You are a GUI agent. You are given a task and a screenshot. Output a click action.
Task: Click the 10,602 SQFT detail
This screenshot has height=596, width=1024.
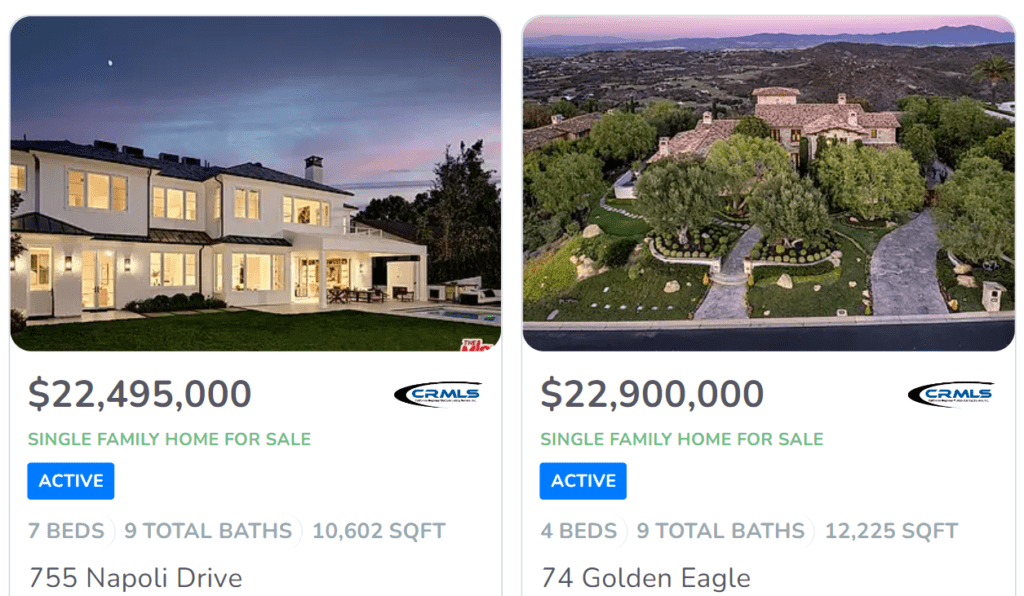pos(379,531)
